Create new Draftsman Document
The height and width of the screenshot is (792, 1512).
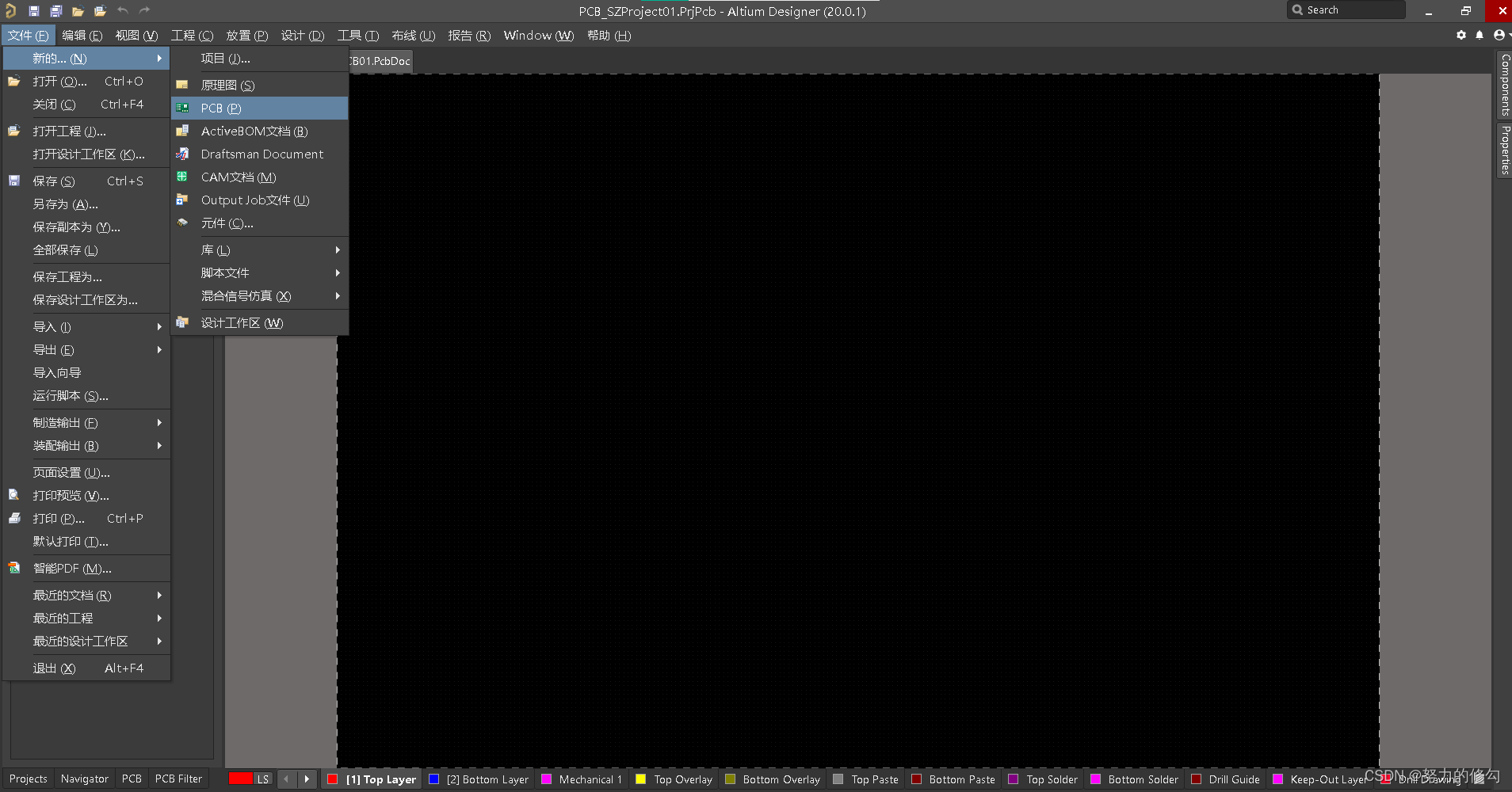pos(260,154)
